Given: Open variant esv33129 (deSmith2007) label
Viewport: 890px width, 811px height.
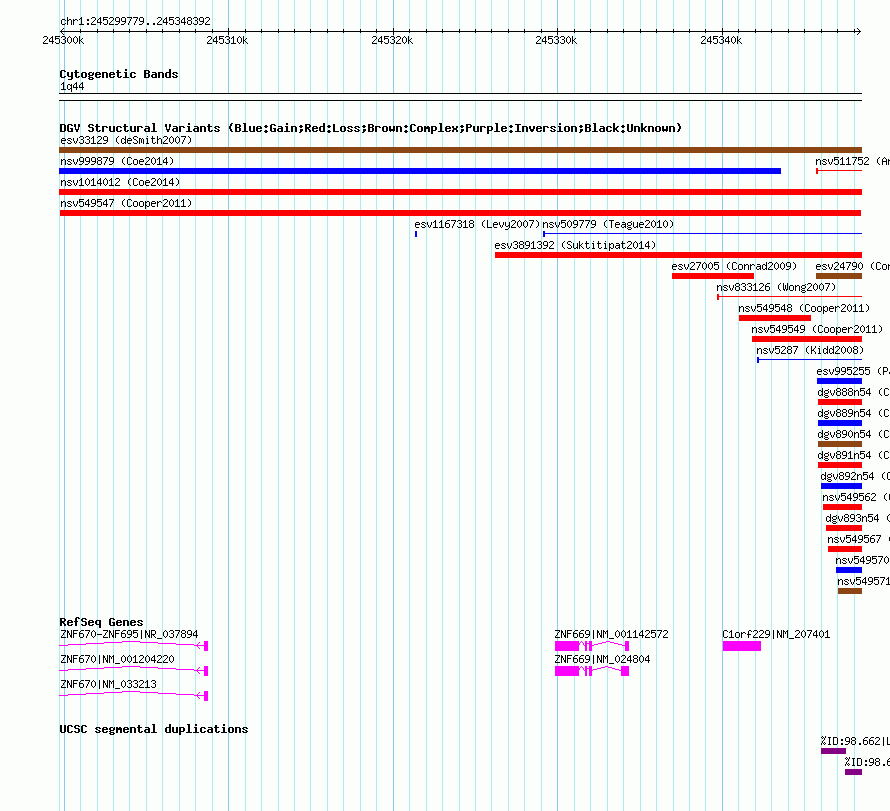Looking at the screenshot, I should 126,140.
